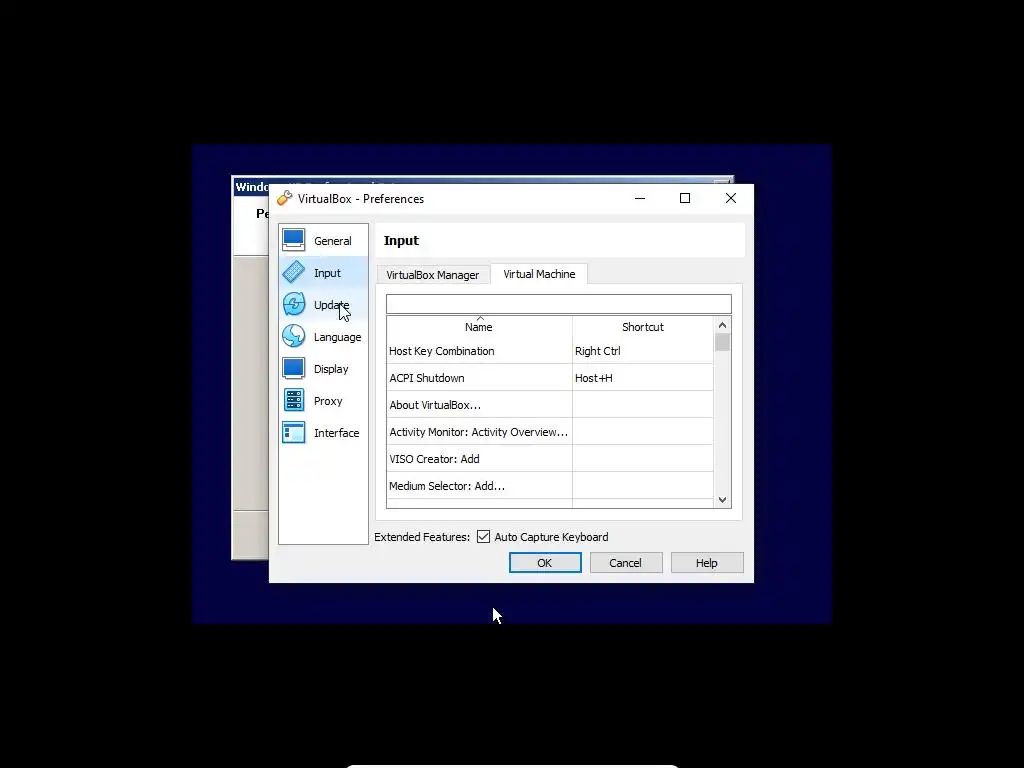Open the Update settings category

(323, 304)
